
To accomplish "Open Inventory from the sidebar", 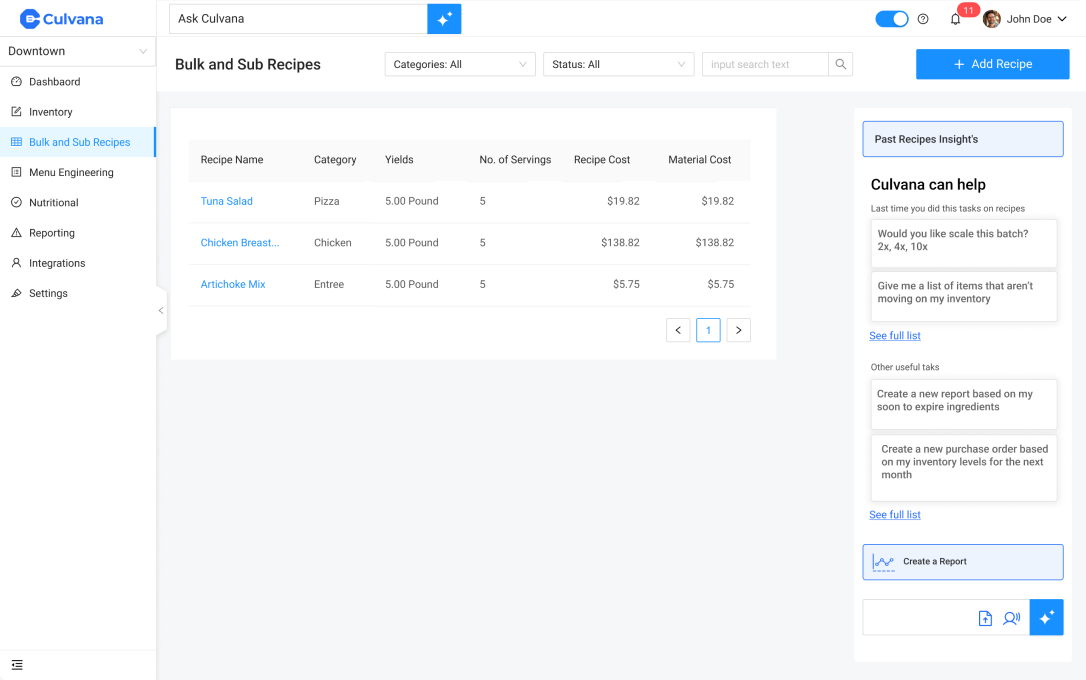I will coord(50,112).
